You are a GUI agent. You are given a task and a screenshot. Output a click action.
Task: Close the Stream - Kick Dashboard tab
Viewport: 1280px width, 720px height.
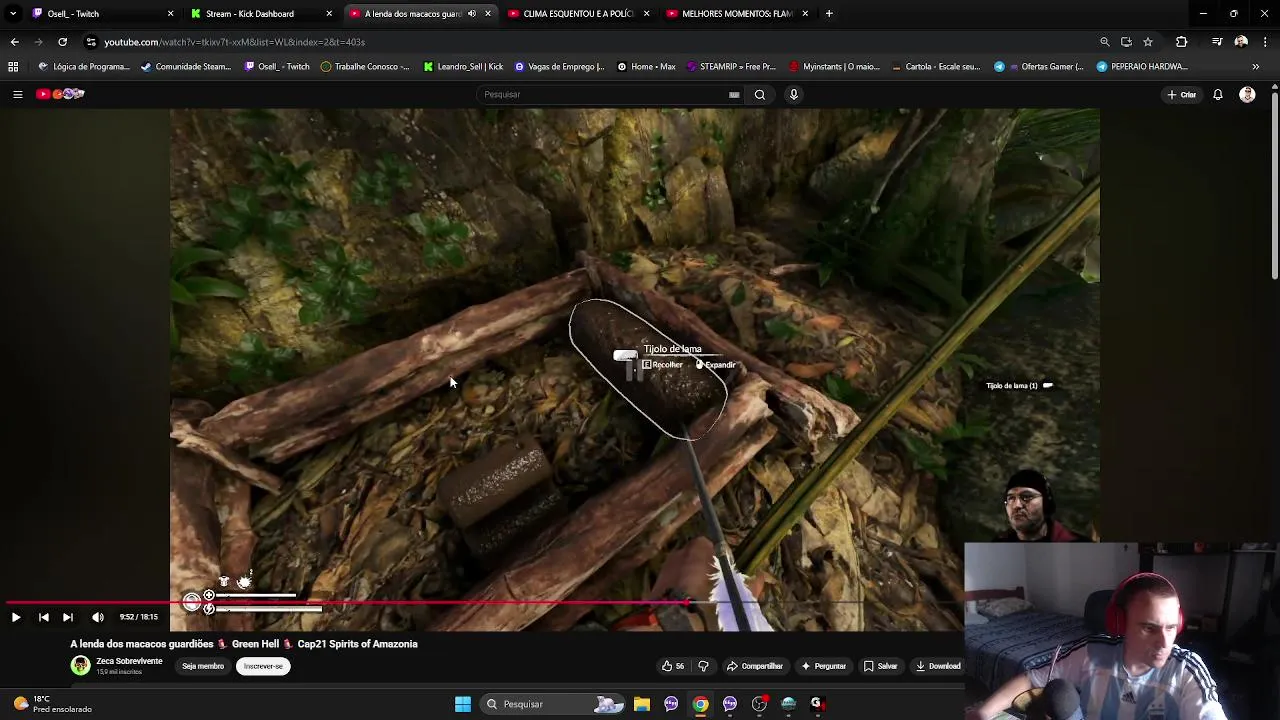[x=329, y=14]
